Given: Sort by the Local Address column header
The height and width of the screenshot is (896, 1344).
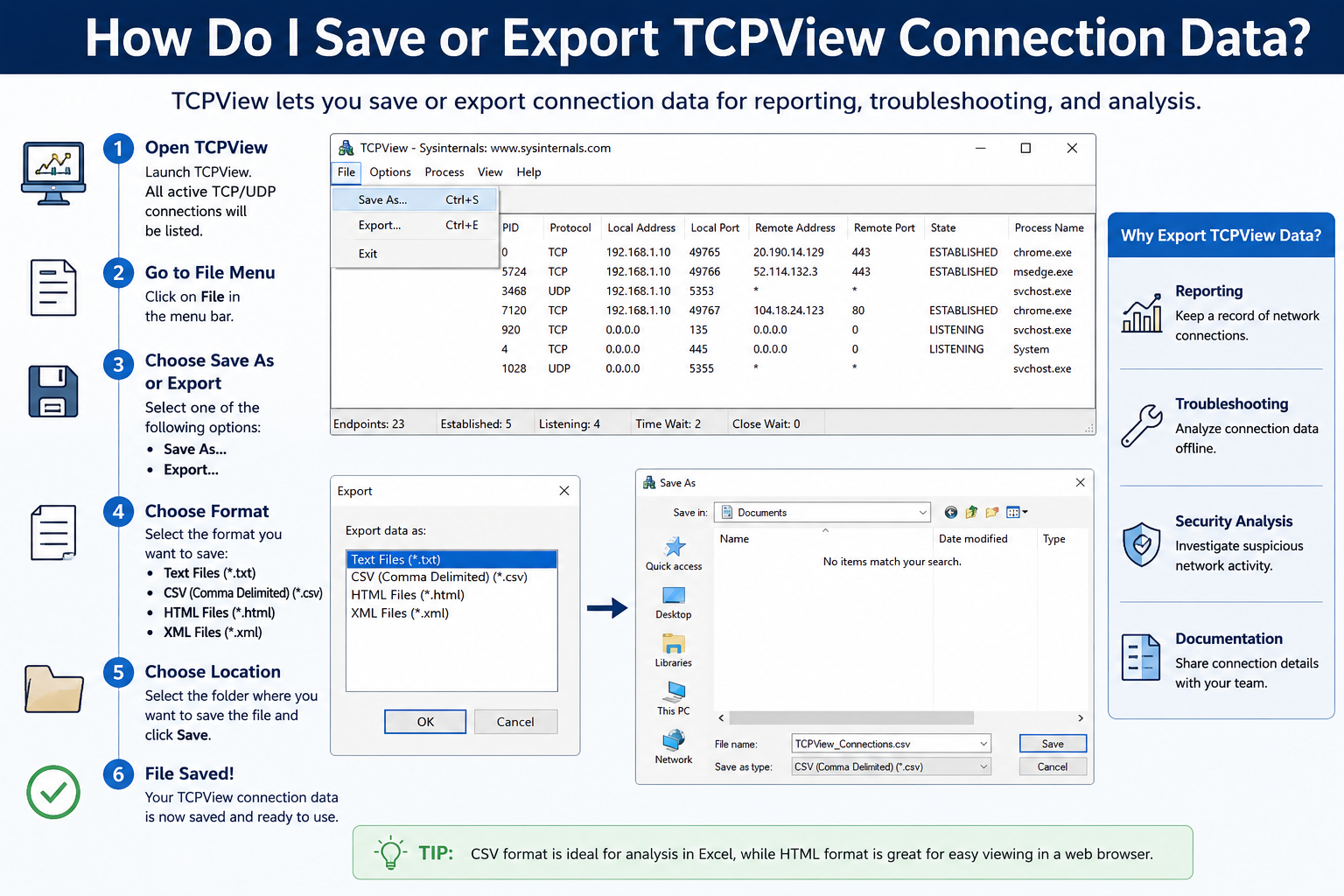Looking at the screenshot, I should (x=641, y=227).
